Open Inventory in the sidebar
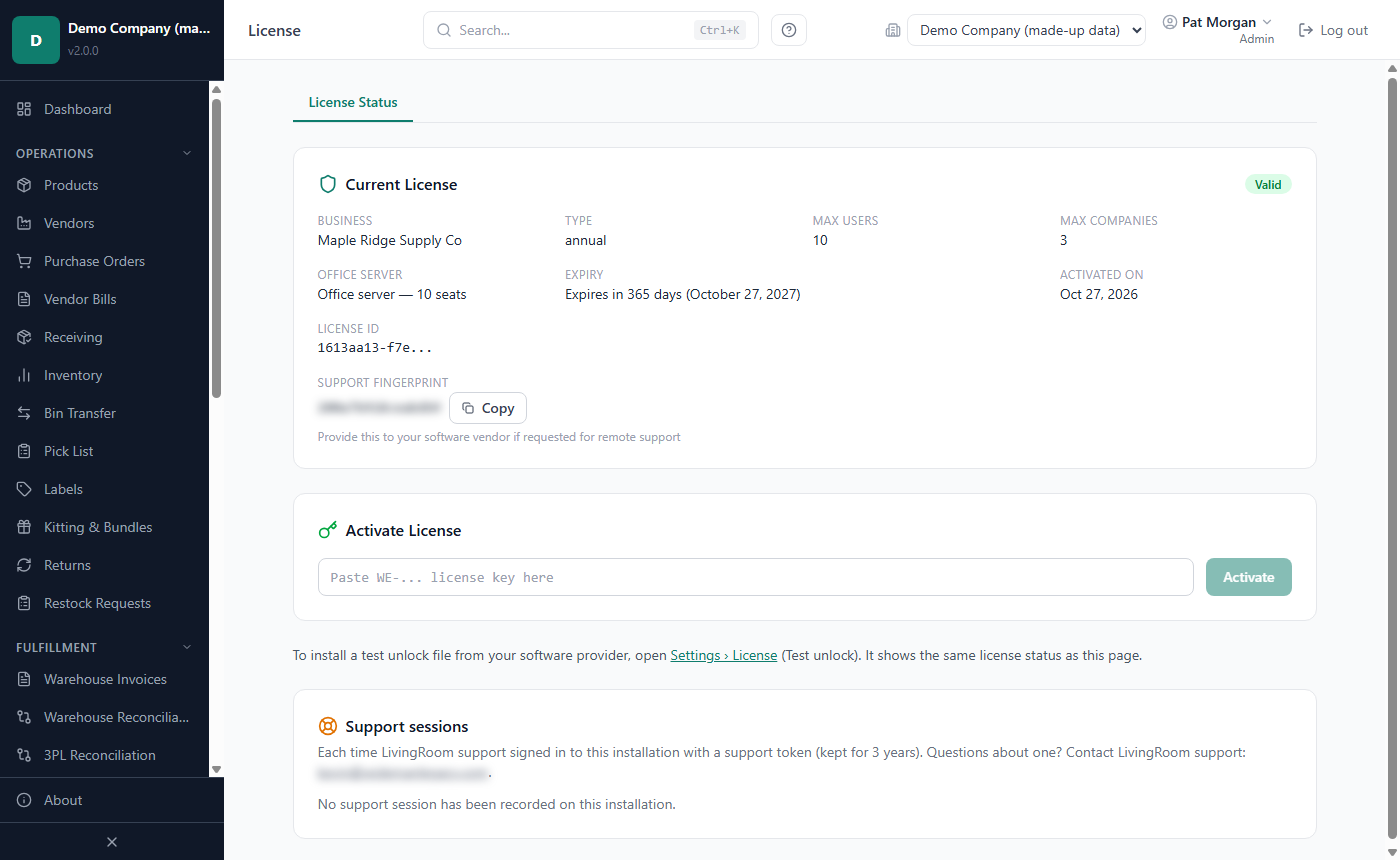This screenshot has height=860, width=1400. [x=105, y=375]
